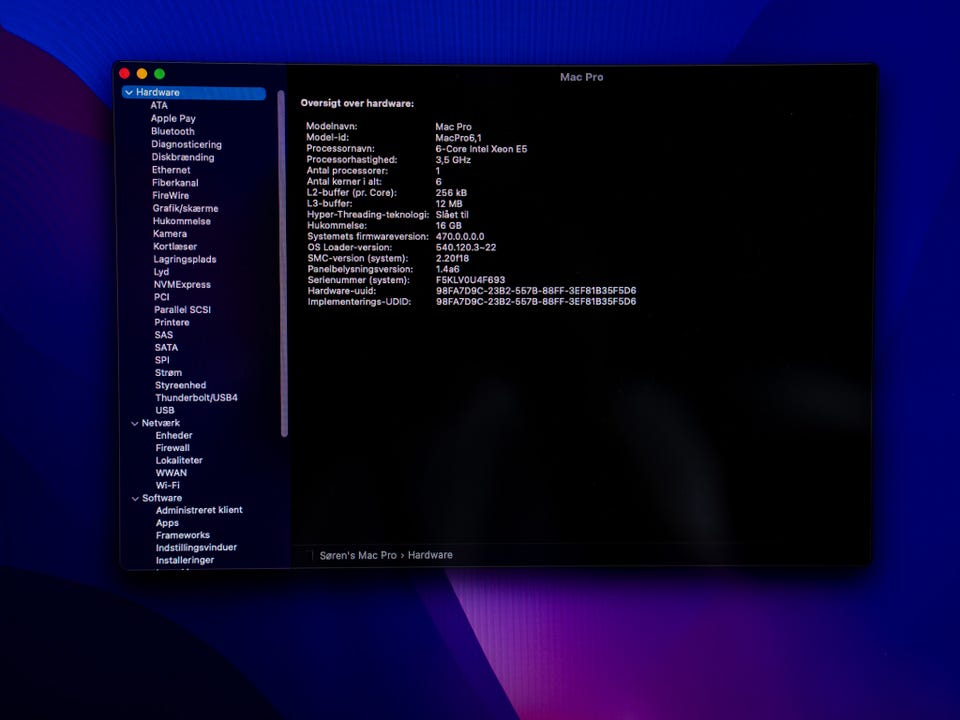Open Installeringer under Software

(x=185, y=560)
